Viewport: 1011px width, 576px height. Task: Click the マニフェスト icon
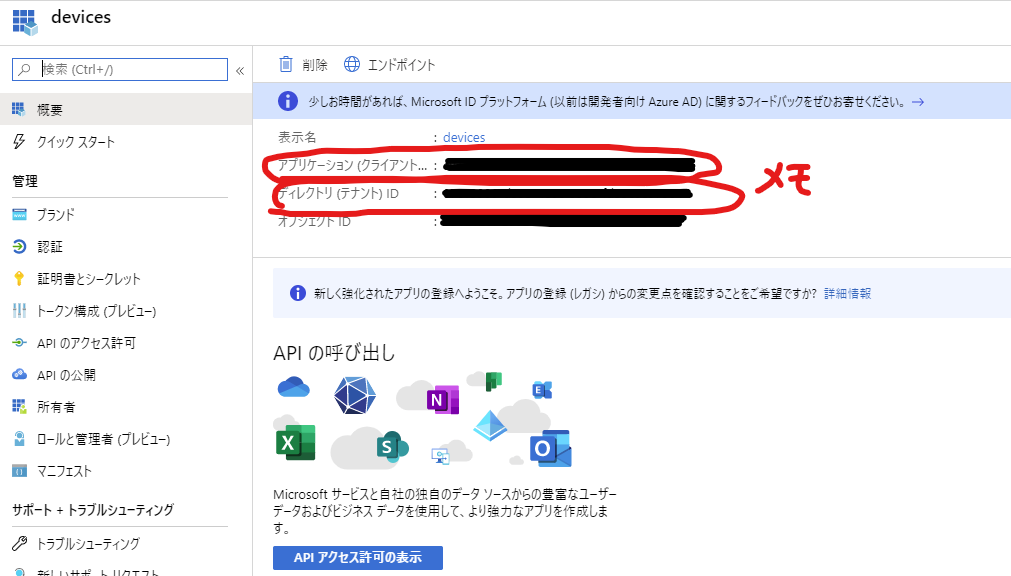point(19,471)
